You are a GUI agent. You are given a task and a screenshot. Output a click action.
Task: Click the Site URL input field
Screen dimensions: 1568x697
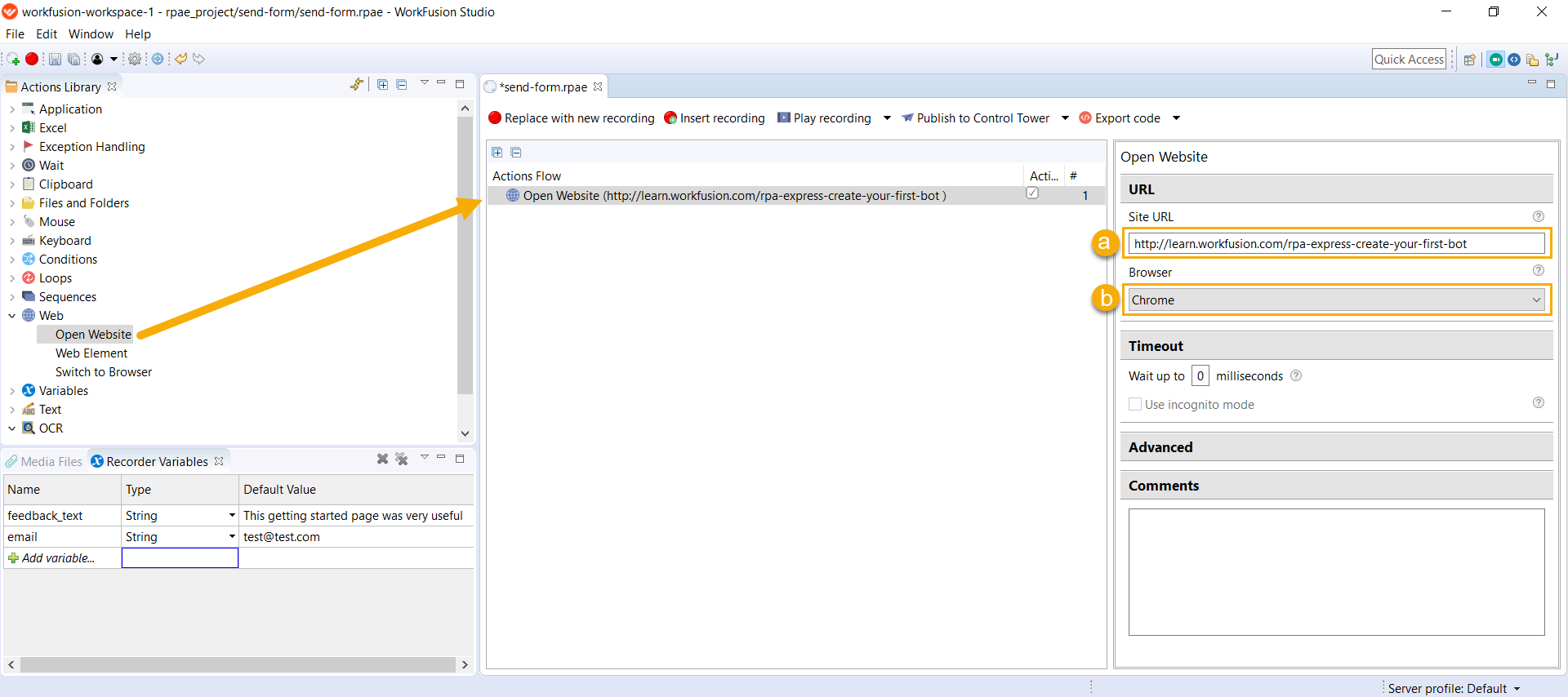1336,243
